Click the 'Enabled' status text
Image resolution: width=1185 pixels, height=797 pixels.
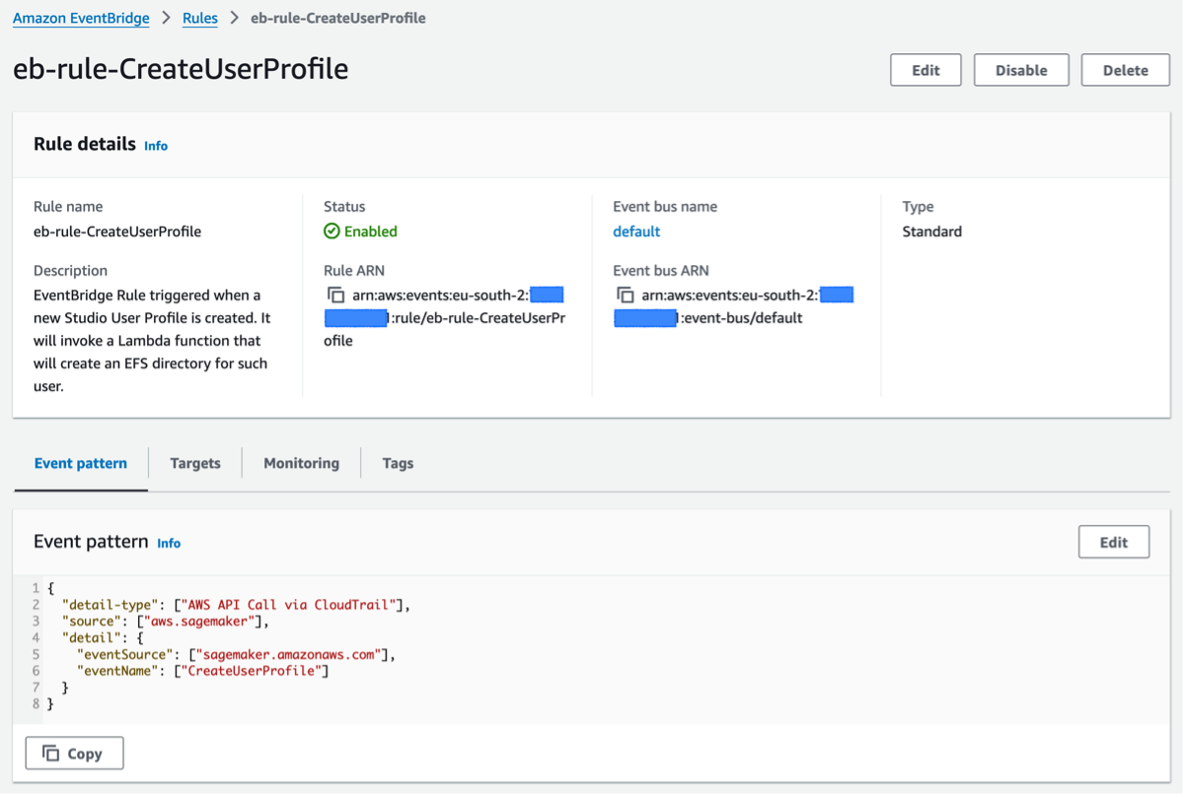point(370,231)
